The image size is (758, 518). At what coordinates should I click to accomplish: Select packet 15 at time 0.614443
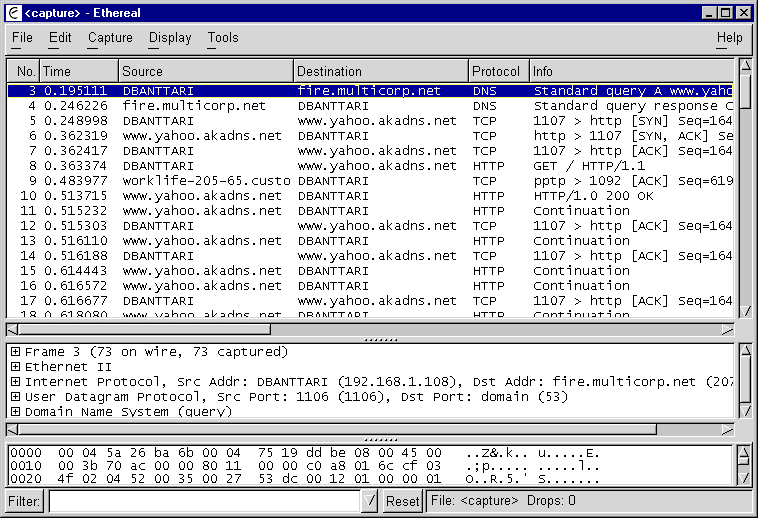[x=370, y=271]
